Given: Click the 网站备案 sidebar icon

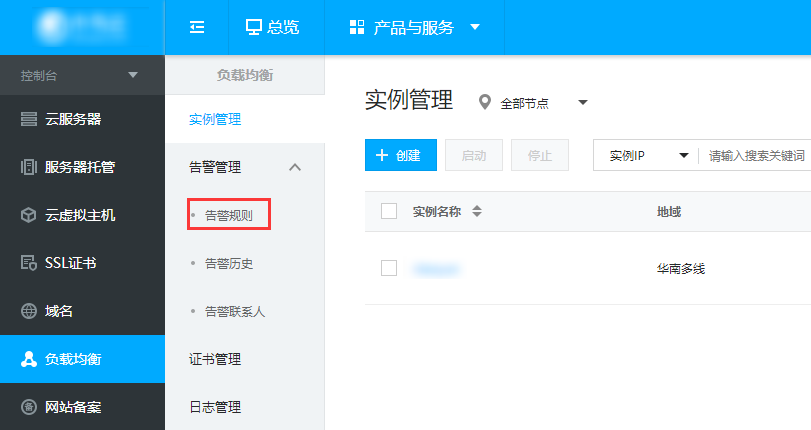Looking at the screenshot, I should pos(29,407).
